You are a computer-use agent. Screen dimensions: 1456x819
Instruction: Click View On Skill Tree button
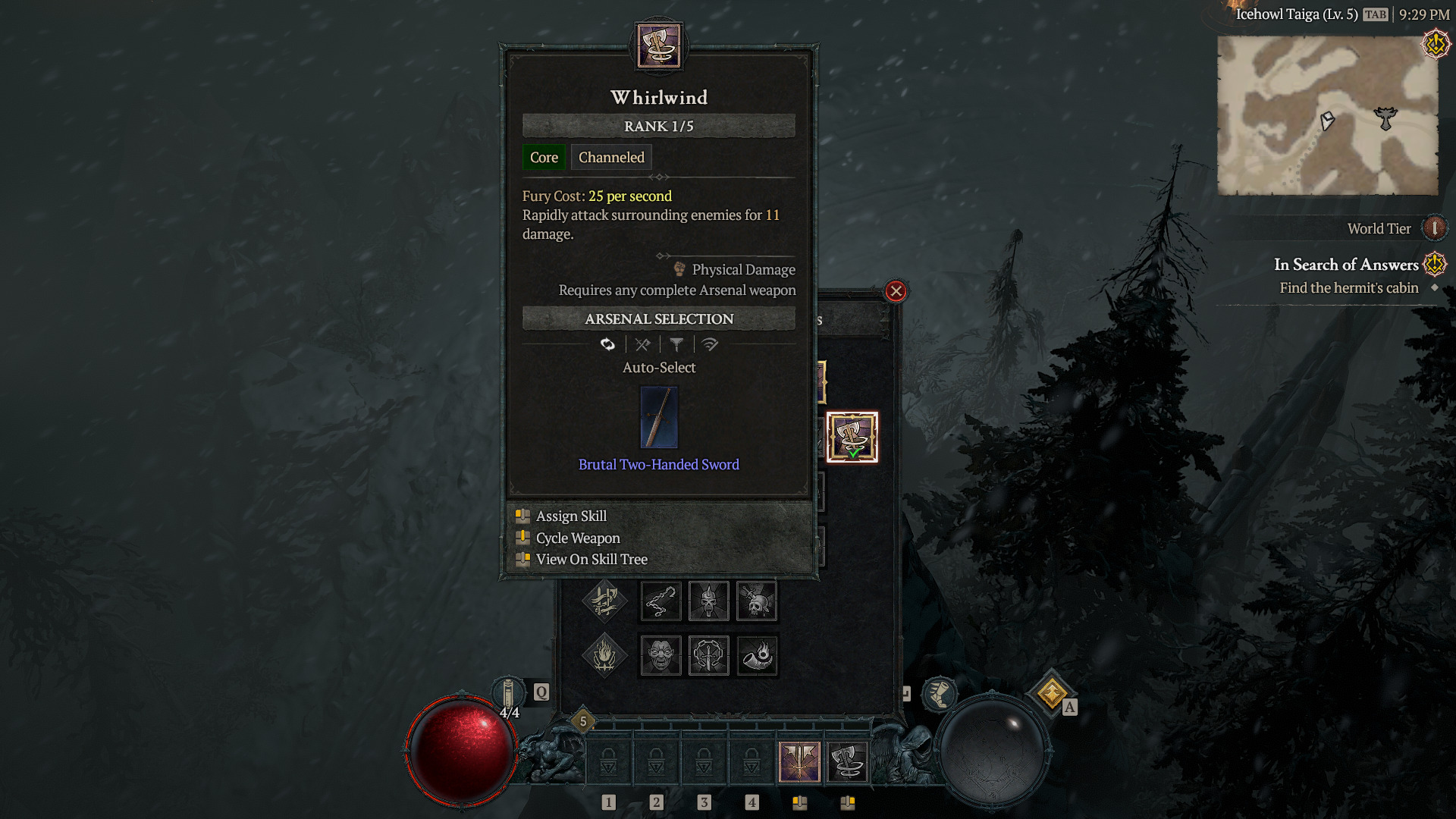(591, 559)
